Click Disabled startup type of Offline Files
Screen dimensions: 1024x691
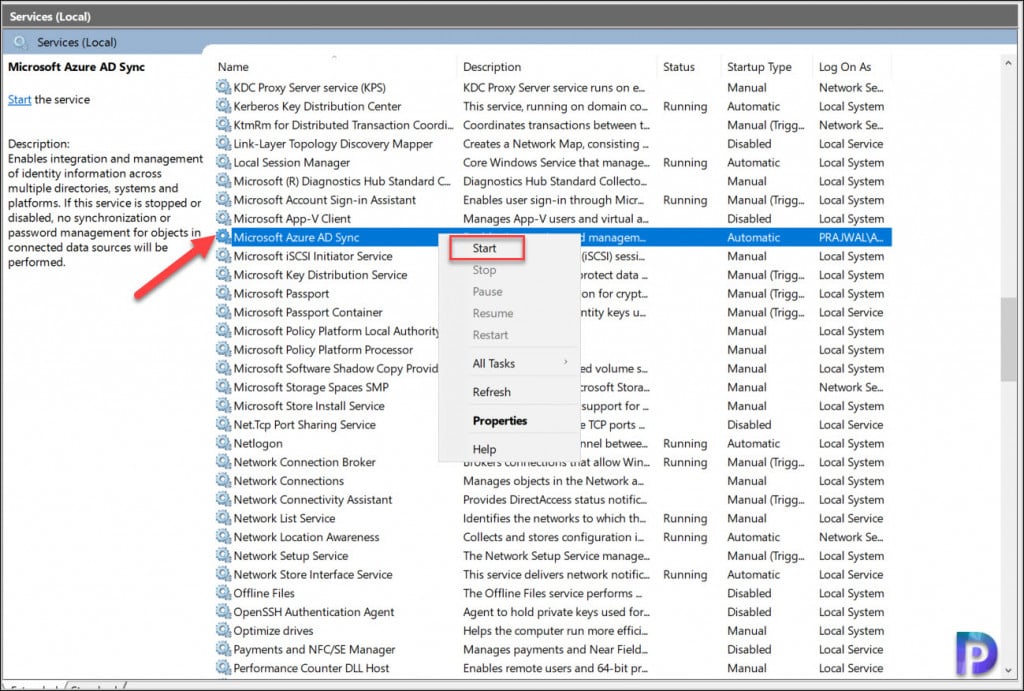(x=749, y=592)
